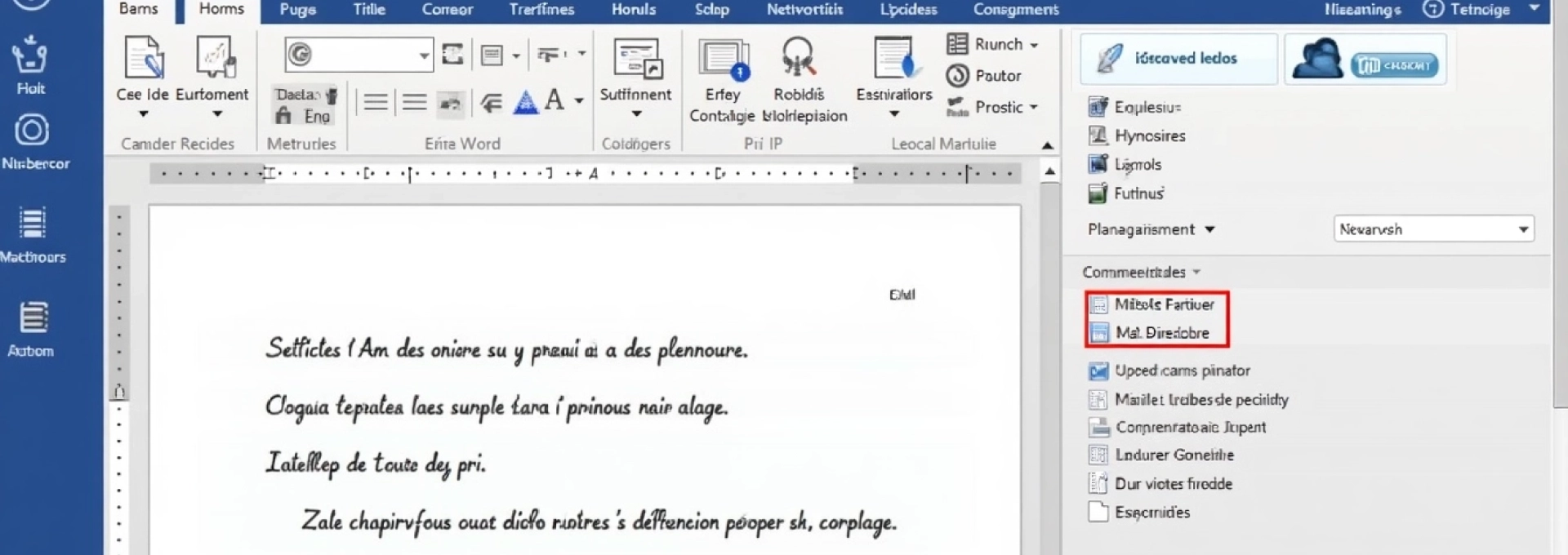Click the Futinus panel icon
The image size is (1568, 555).
point(1098,193)
